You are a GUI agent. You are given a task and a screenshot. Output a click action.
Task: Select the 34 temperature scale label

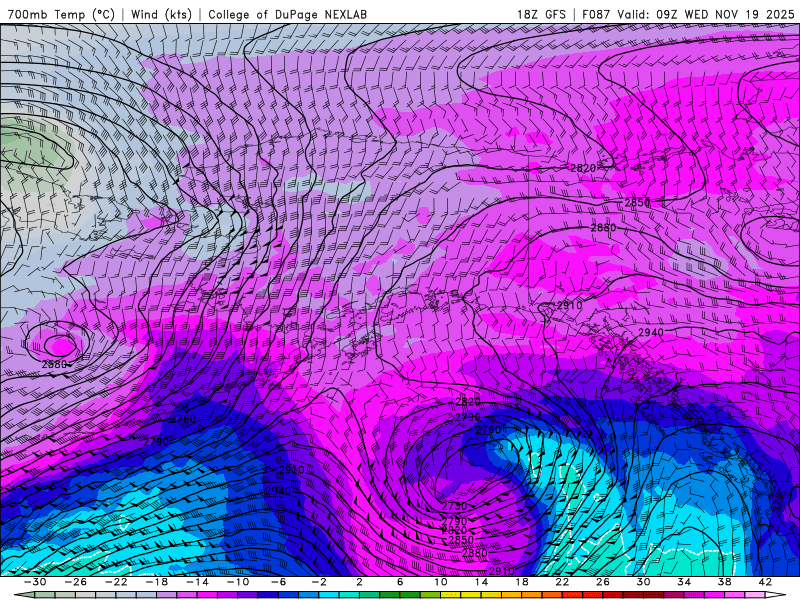pos(684,582)
